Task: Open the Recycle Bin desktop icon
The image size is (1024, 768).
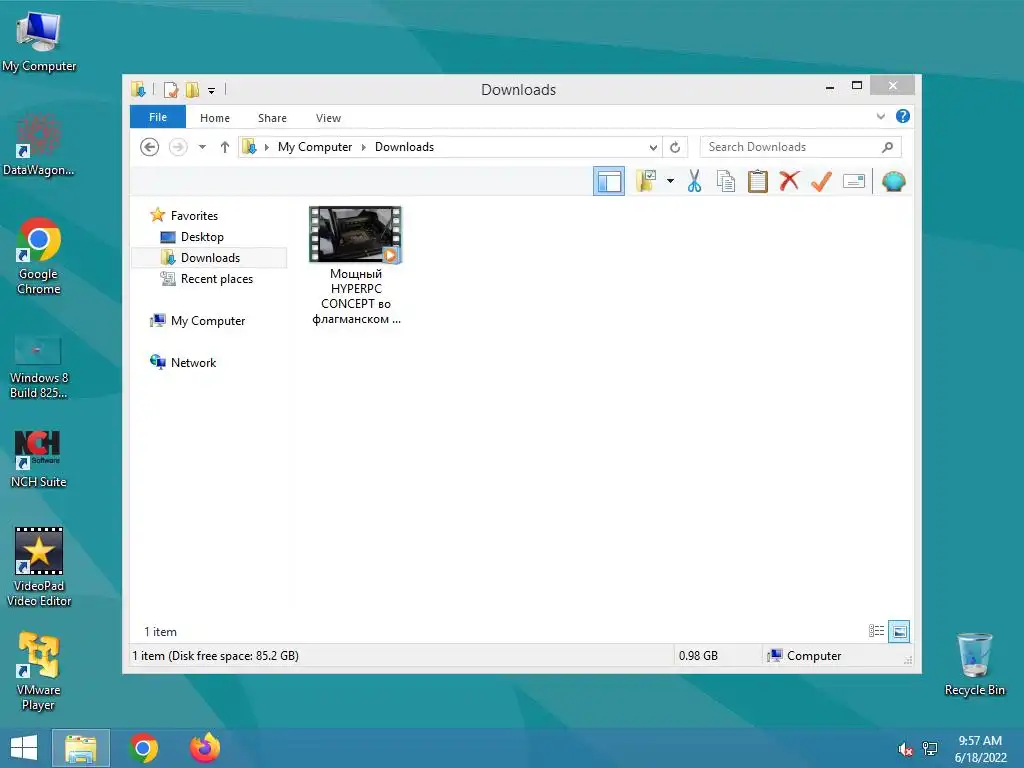Action: pyautogui.click(x=974, y=665)
